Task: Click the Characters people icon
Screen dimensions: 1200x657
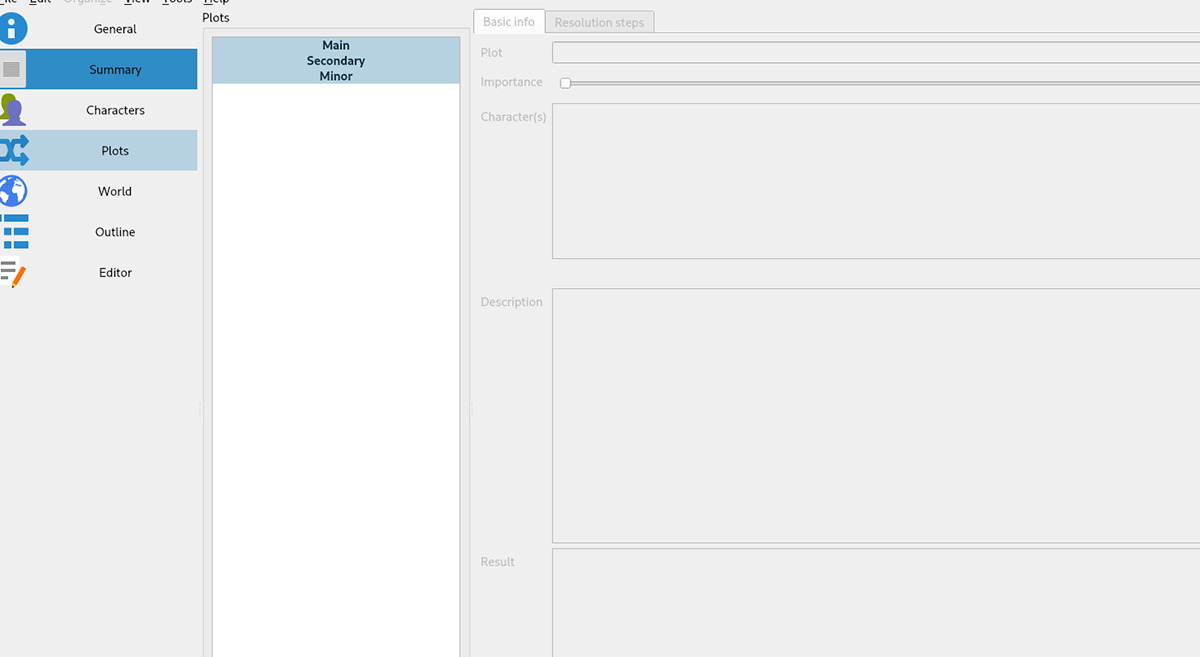Action: (13, 110)
